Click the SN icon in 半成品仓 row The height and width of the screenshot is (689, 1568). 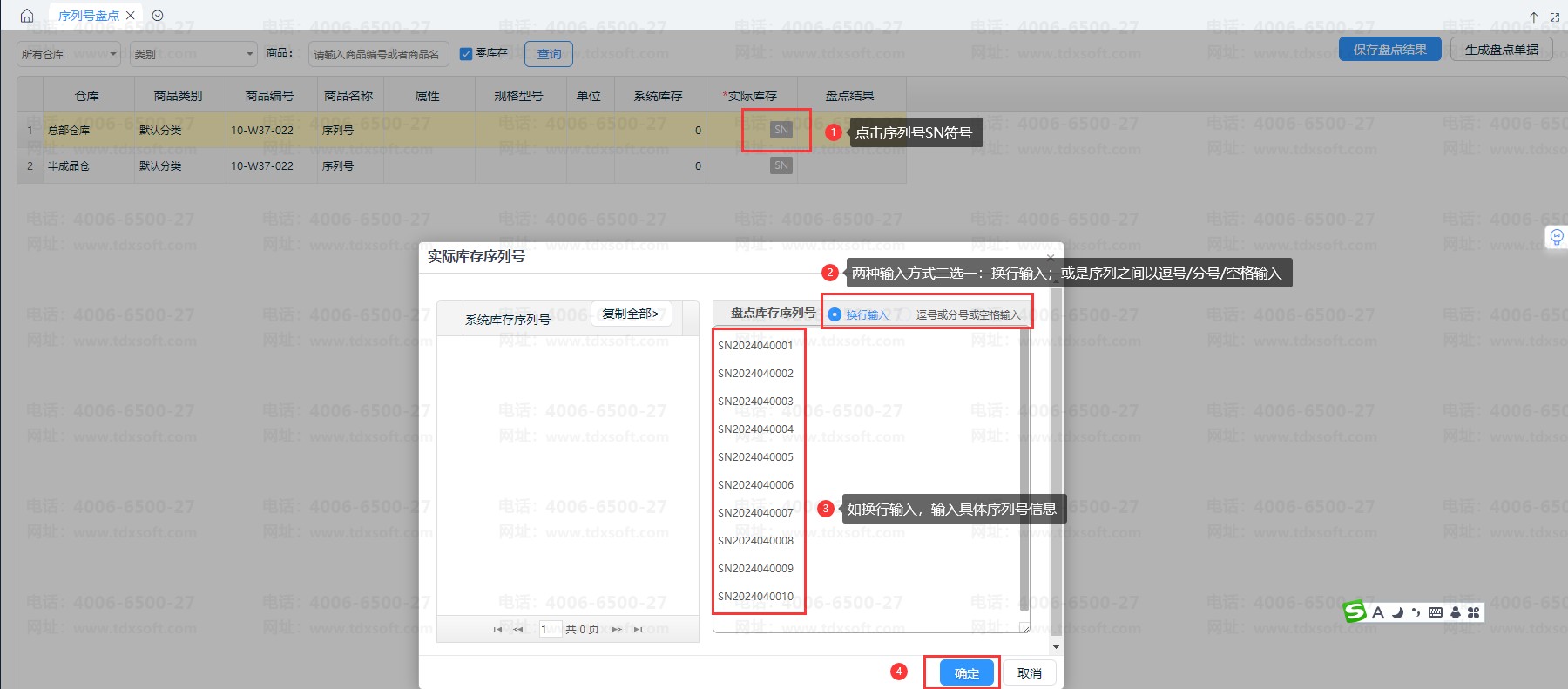coord(781,165)
